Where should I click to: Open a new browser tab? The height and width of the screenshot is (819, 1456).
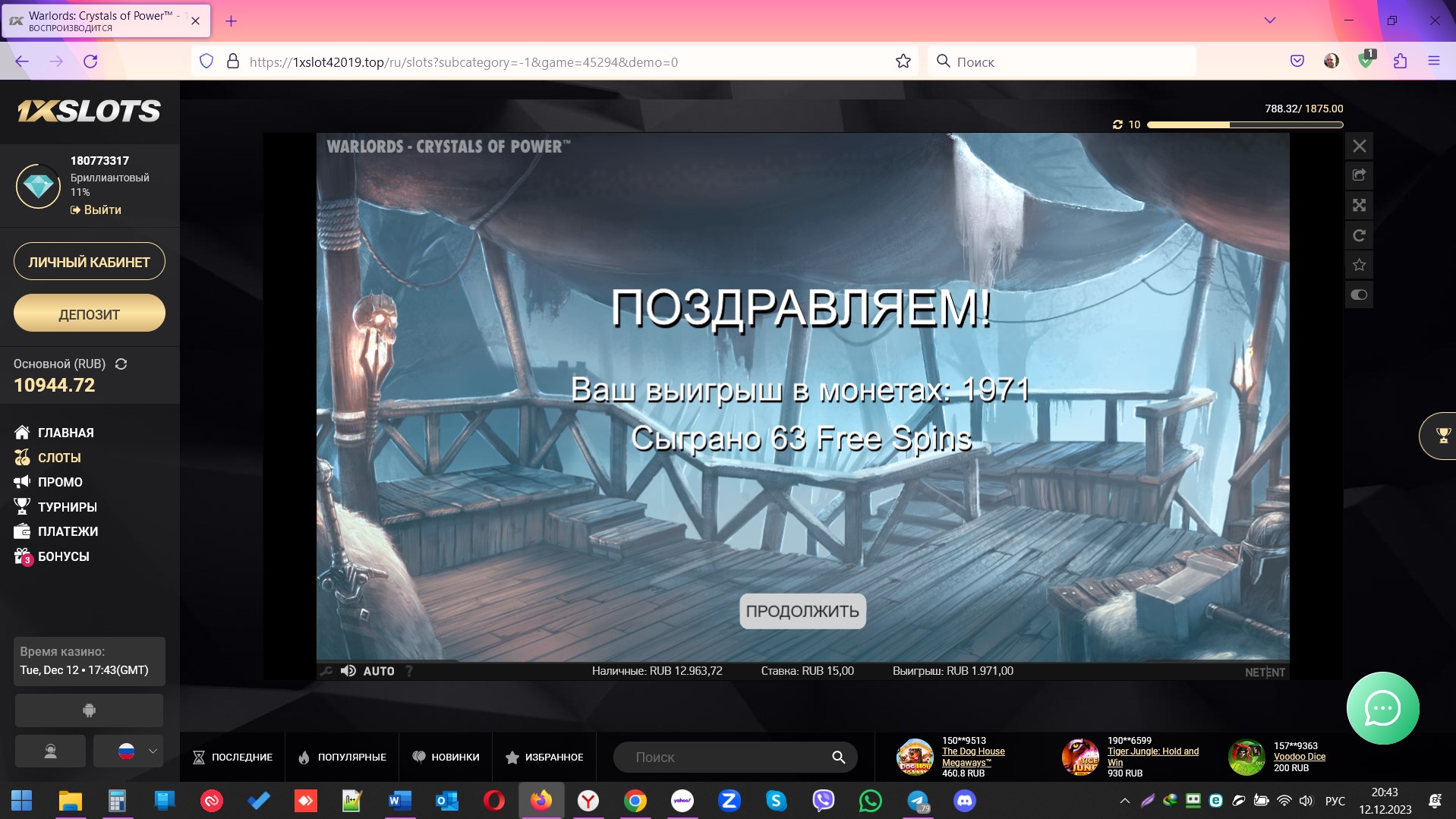(231, 21)
